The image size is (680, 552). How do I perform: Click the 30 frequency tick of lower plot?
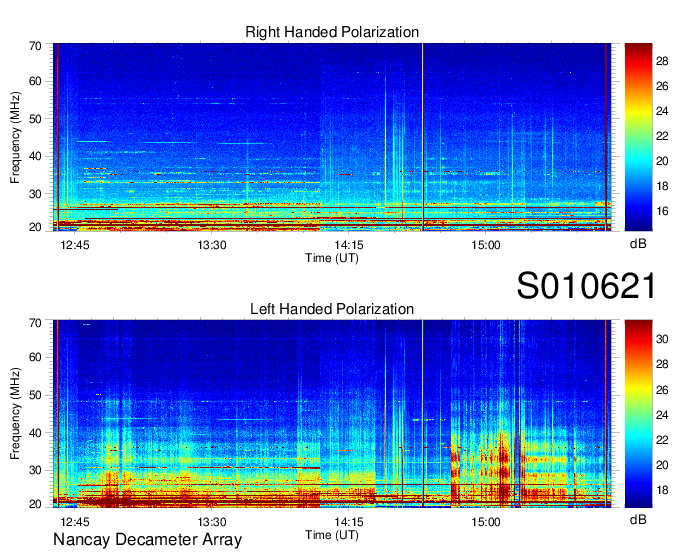click(35, 470)
